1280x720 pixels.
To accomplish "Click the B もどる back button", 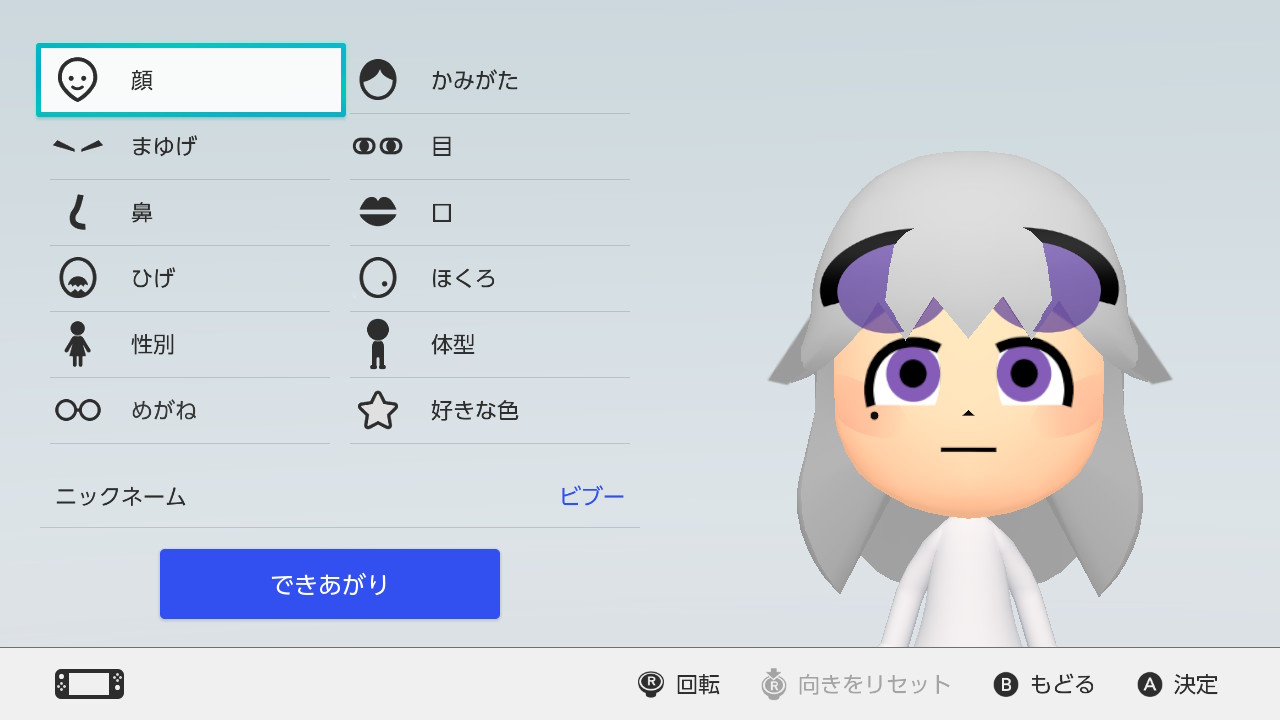I will pyautogui.click(x=1044, y=684).
